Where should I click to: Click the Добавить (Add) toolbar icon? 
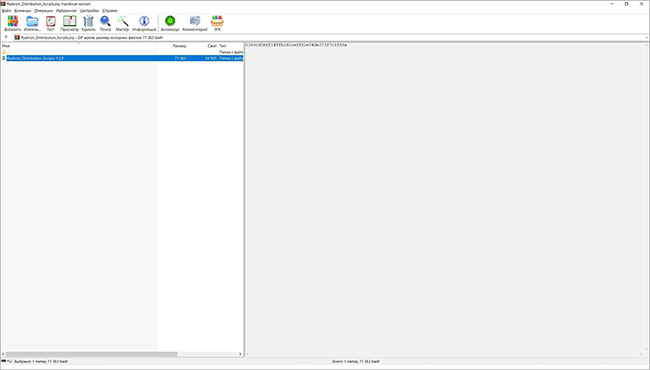(x=13, y=23)
